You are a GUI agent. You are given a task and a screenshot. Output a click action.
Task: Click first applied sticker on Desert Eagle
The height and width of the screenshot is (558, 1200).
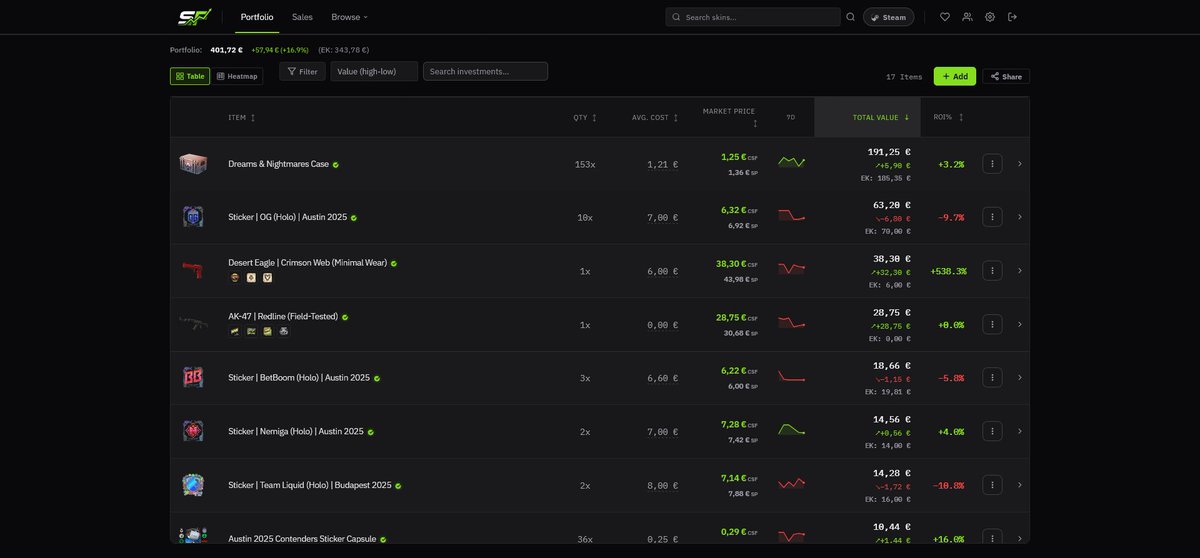pyautogui.click(x=234, y=277)
